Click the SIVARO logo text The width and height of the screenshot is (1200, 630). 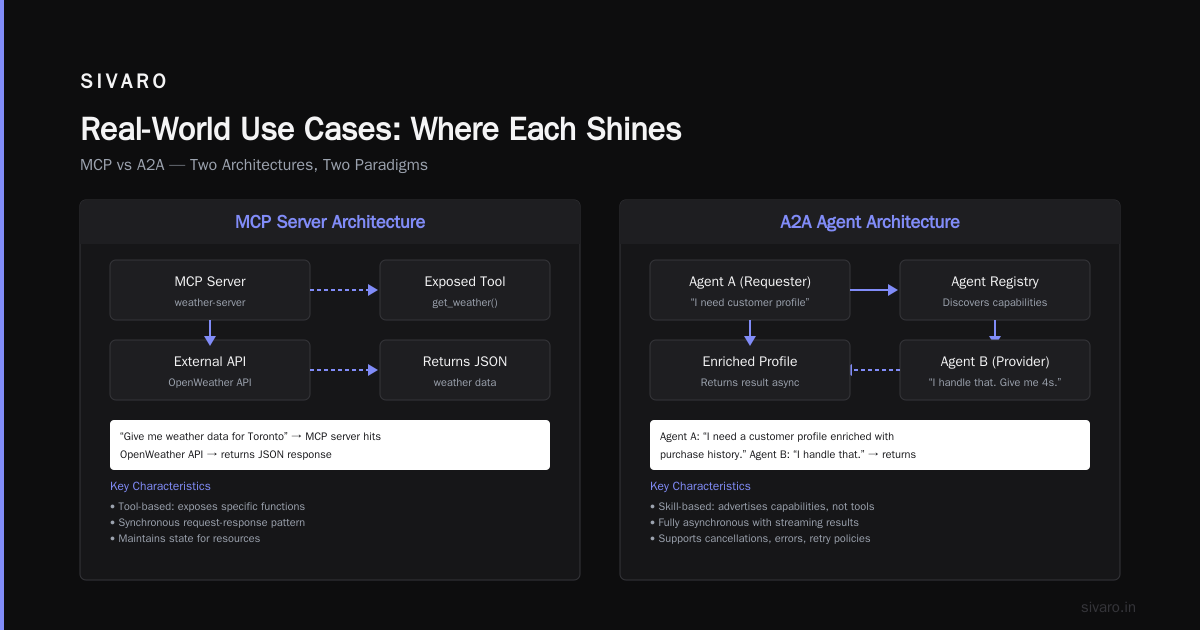[124, 82]
